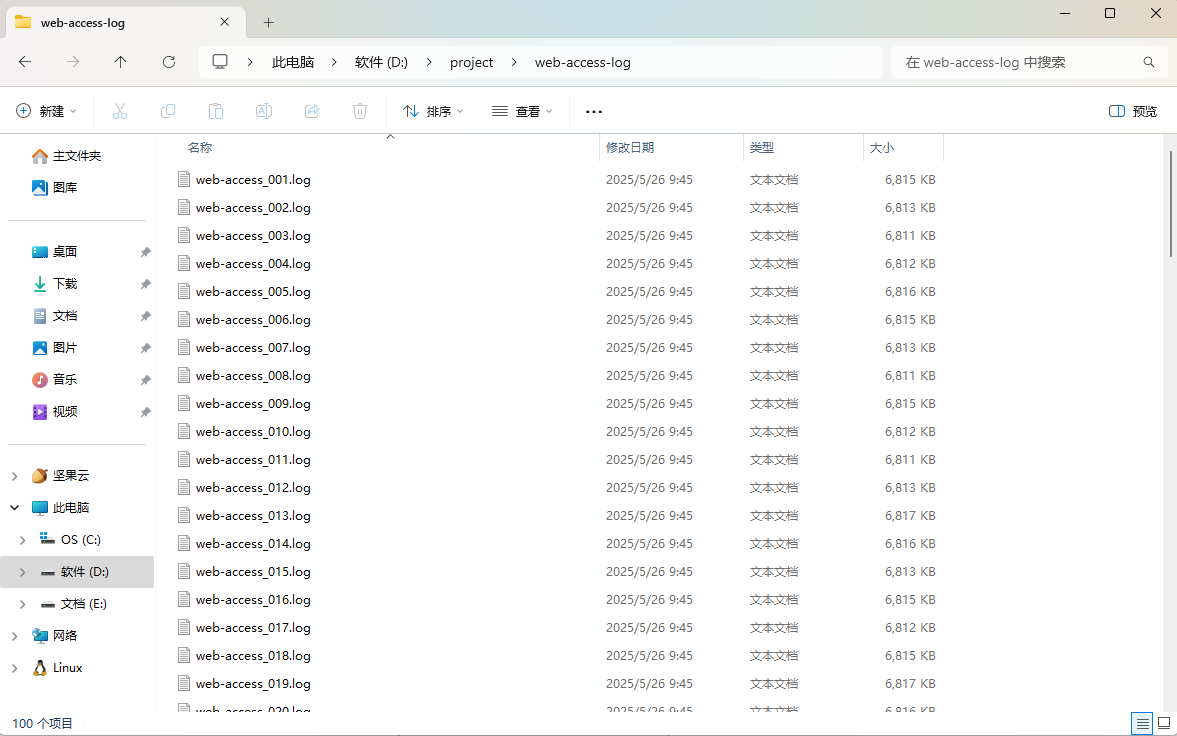Switch to large thumbnails view layout
The width and height of the screenshot is (1177, 736).
(1164, 723)
